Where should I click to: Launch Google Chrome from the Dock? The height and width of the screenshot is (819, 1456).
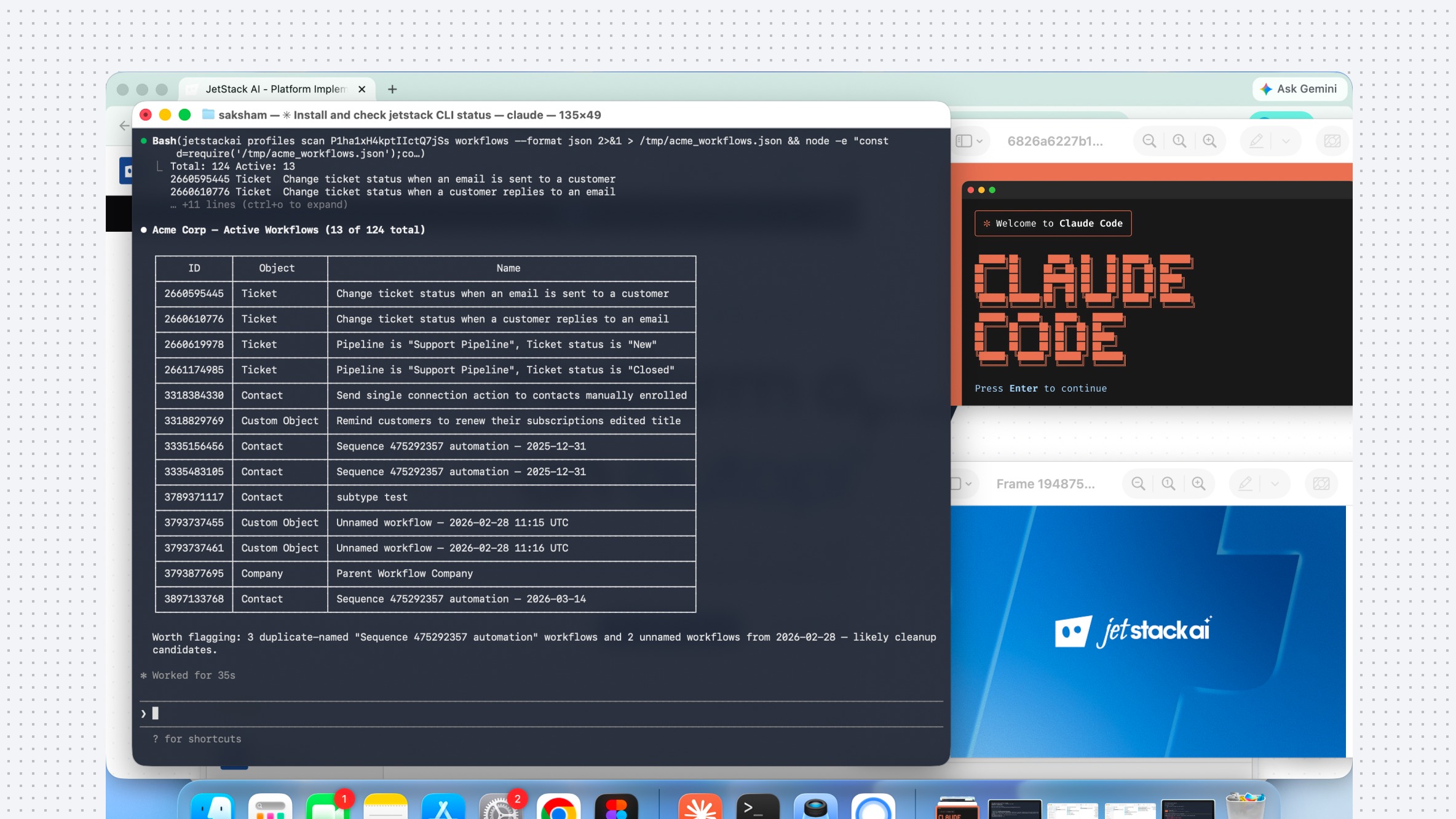tap(558, 806)
